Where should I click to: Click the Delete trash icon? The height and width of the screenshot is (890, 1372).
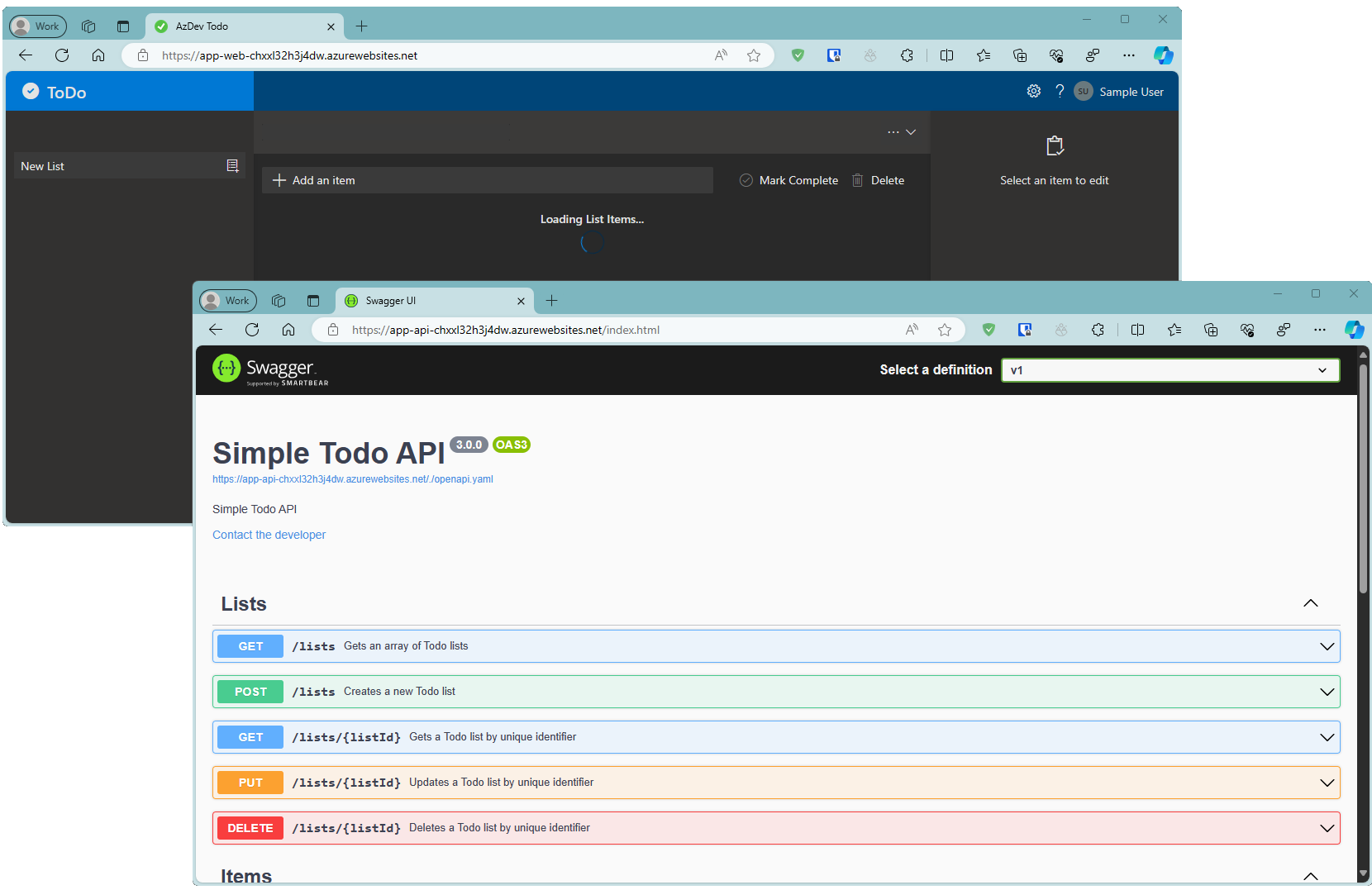point(858,180)
